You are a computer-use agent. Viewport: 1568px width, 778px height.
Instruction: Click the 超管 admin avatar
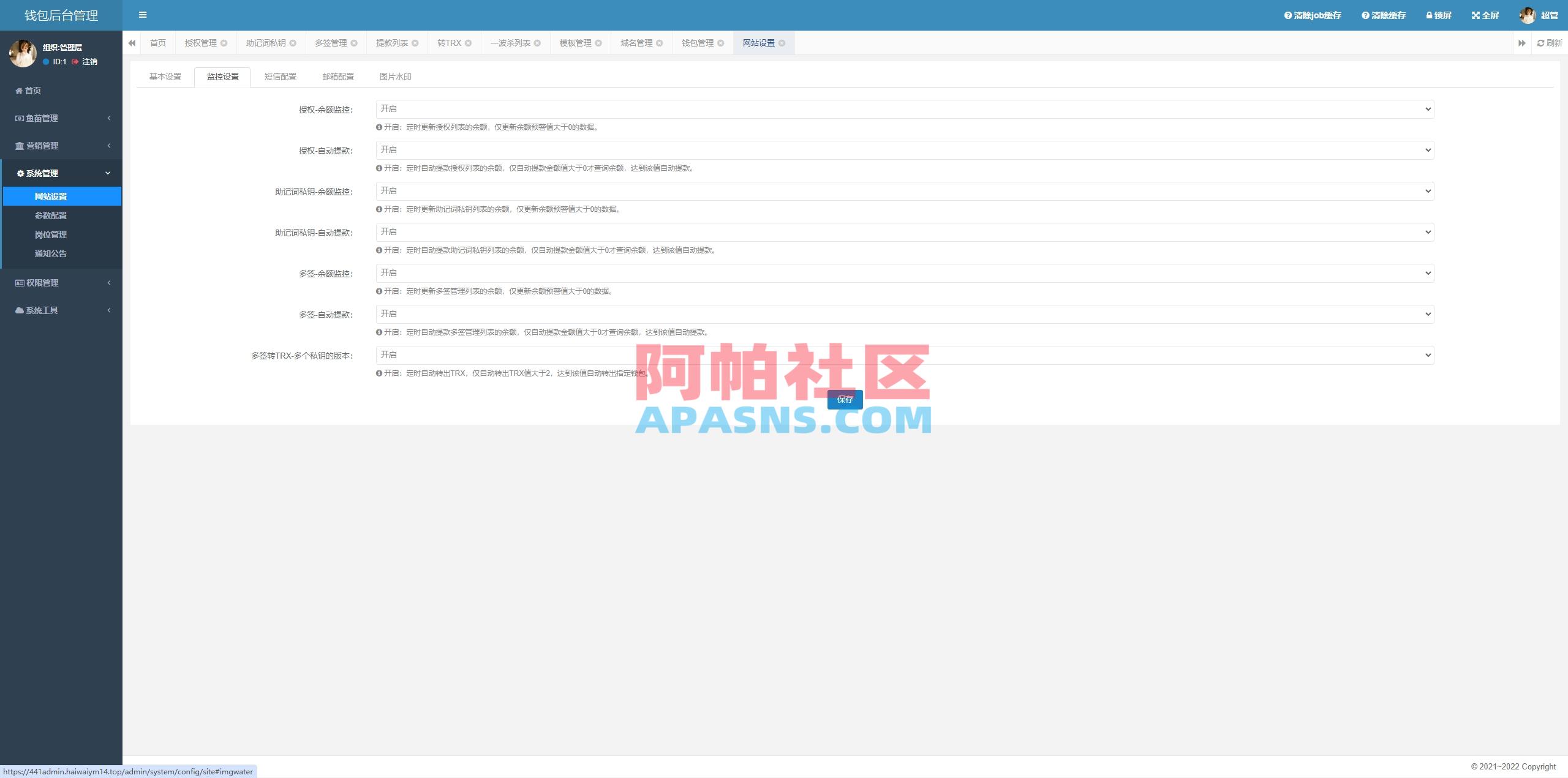(1528, 15)
